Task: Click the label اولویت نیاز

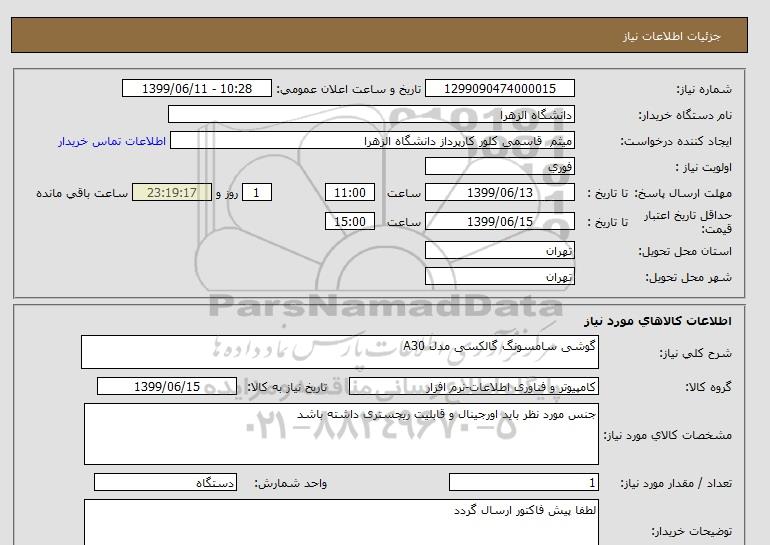Action: [x=703, y=167]
